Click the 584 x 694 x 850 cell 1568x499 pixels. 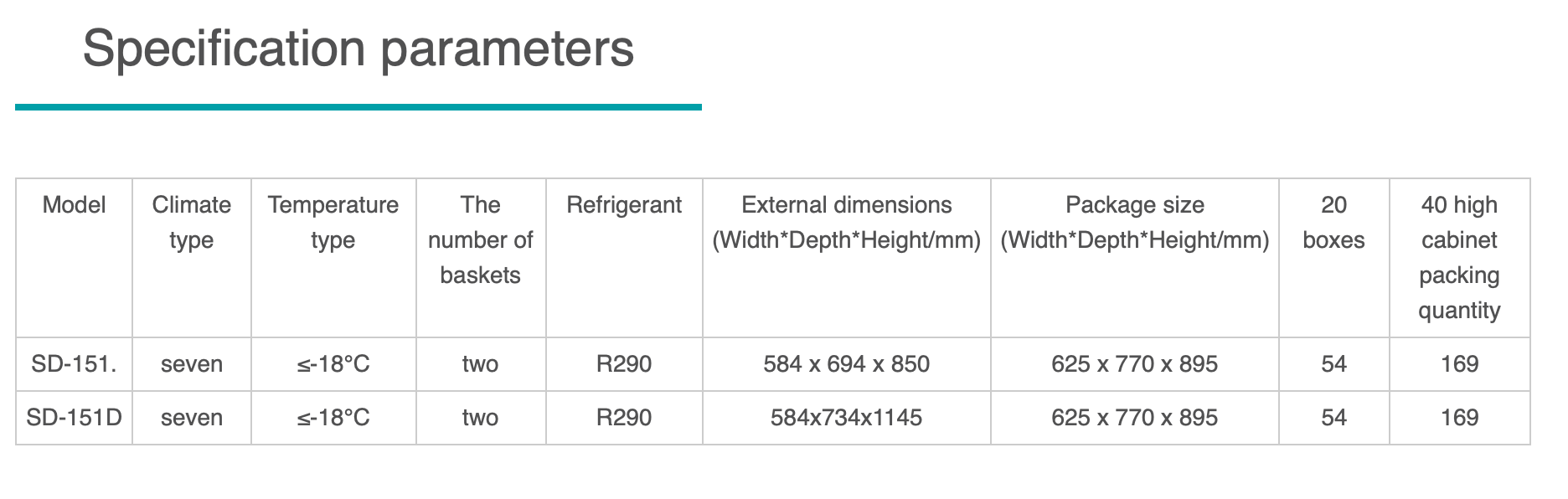point(846,364)
